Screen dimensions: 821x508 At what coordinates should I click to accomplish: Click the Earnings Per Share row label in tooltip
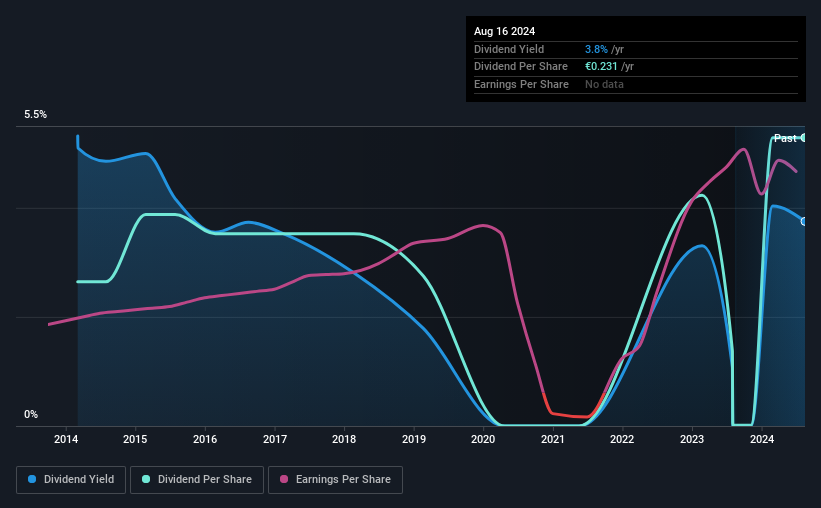click(521, 84)
